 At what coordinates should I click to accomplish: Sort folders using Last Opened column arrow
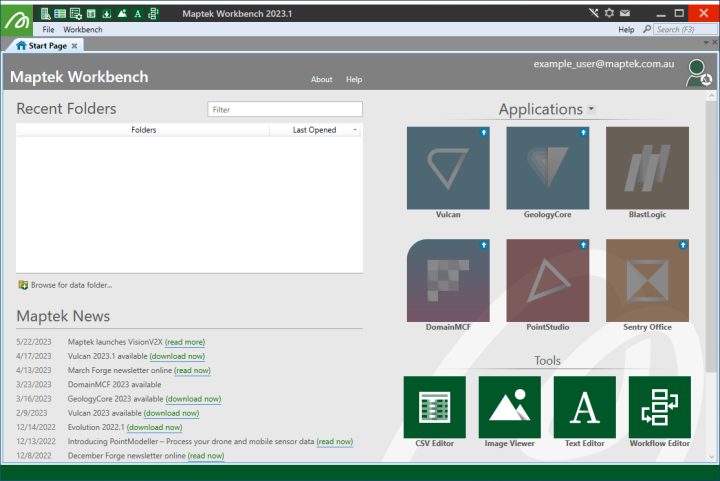(x=355, y=130)
